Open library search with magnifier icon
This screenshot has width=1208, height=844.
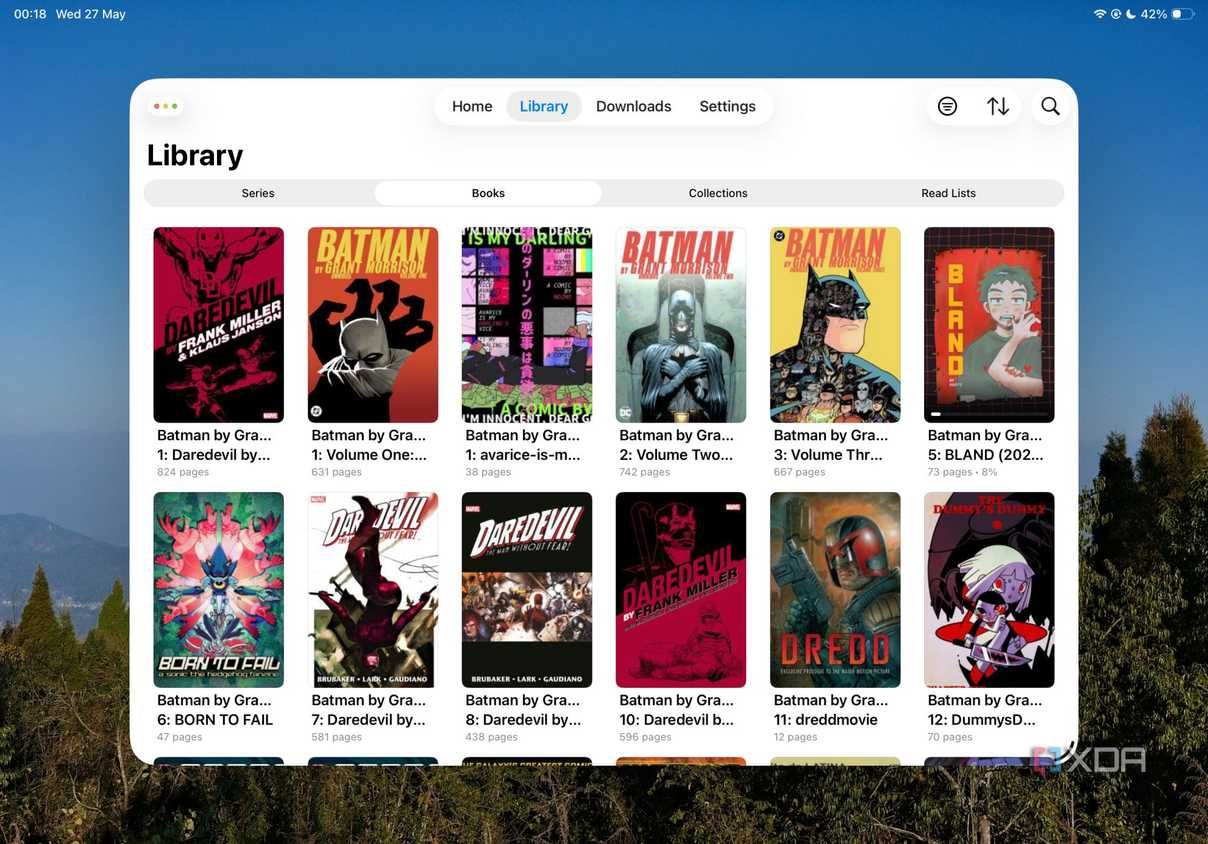pyautogui.click(x=1050, y=106)
